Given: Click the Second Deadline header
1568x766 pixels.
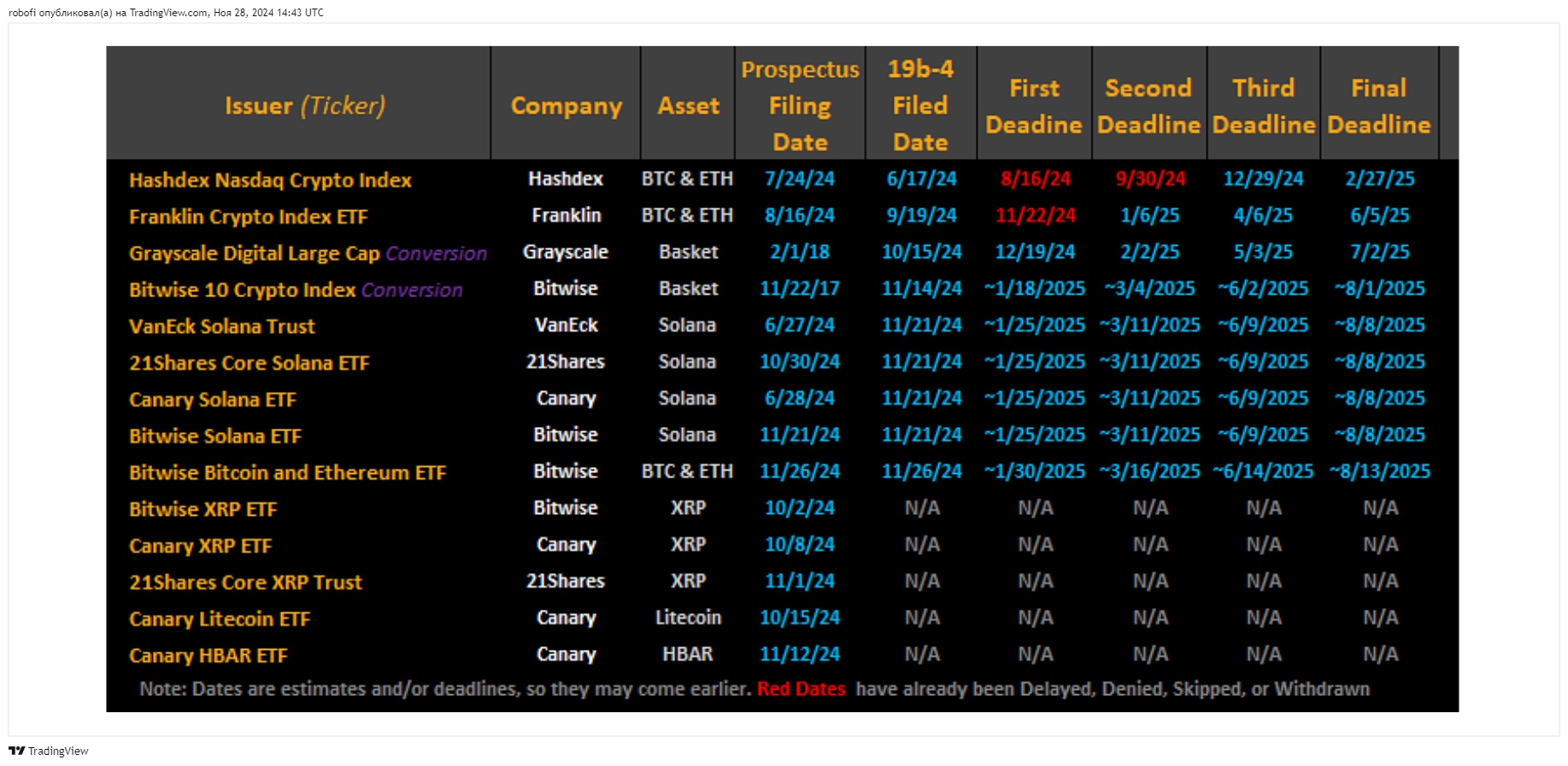Looking at the screenshot, I should (x=1148, y=106).
